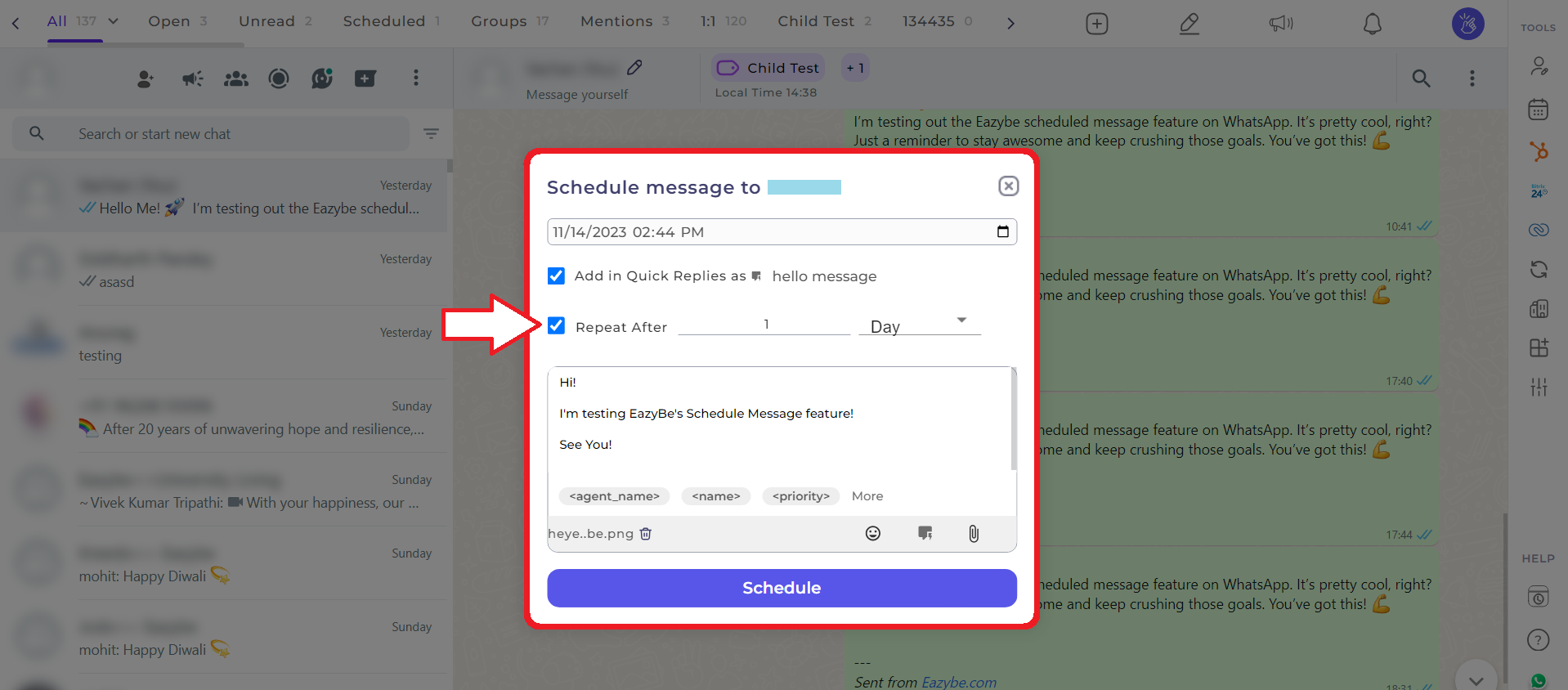This screenshot has width=1568, height=690.
Task: Click the blue Schedule button
Action: point(782,588)
